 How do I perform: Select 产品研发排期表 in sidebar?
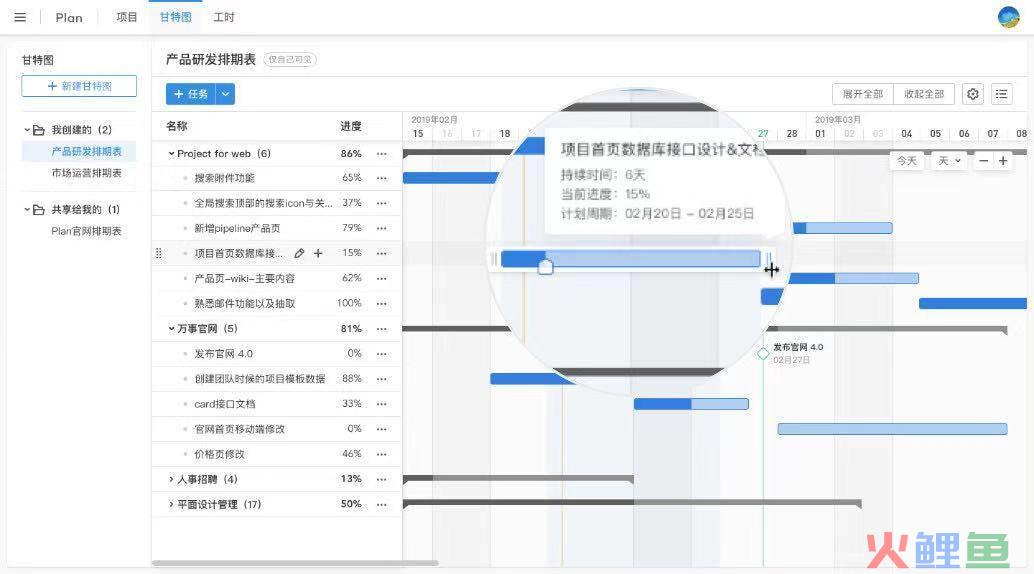pos(86,152)
